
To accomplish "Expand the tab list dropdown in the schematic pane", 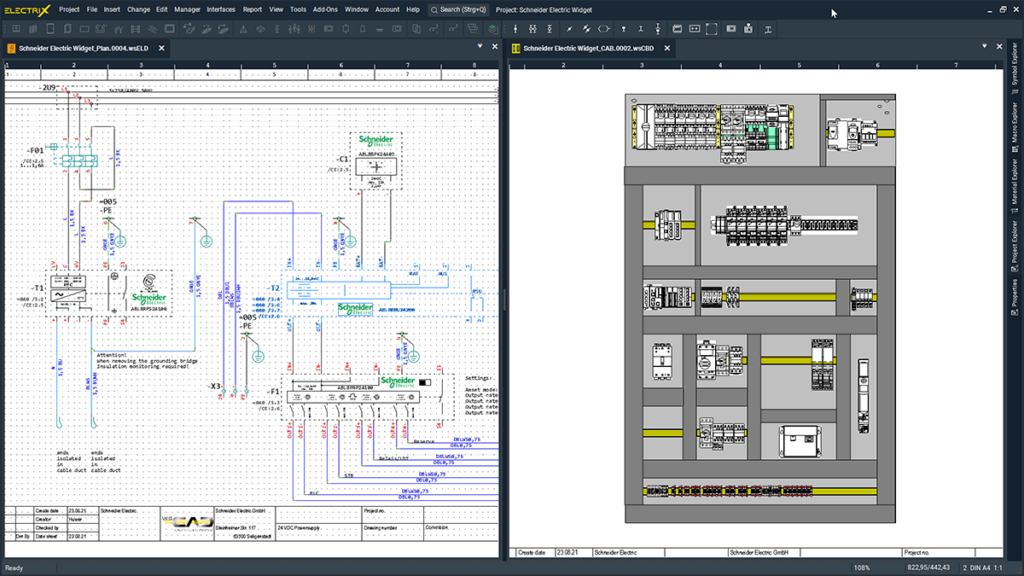I will coord(480,46).
